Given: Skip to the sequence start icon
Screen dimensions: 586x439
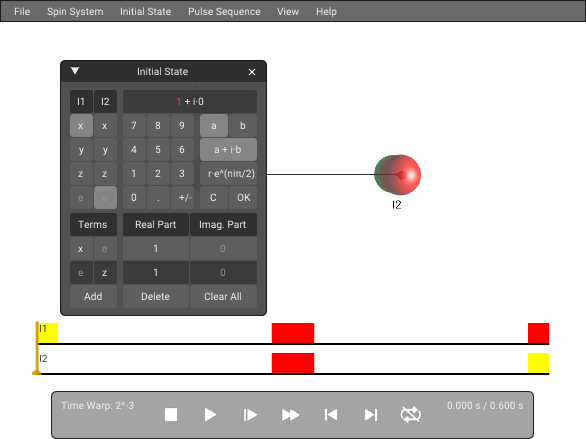Looking at the screenshot, I should (331, 415).
